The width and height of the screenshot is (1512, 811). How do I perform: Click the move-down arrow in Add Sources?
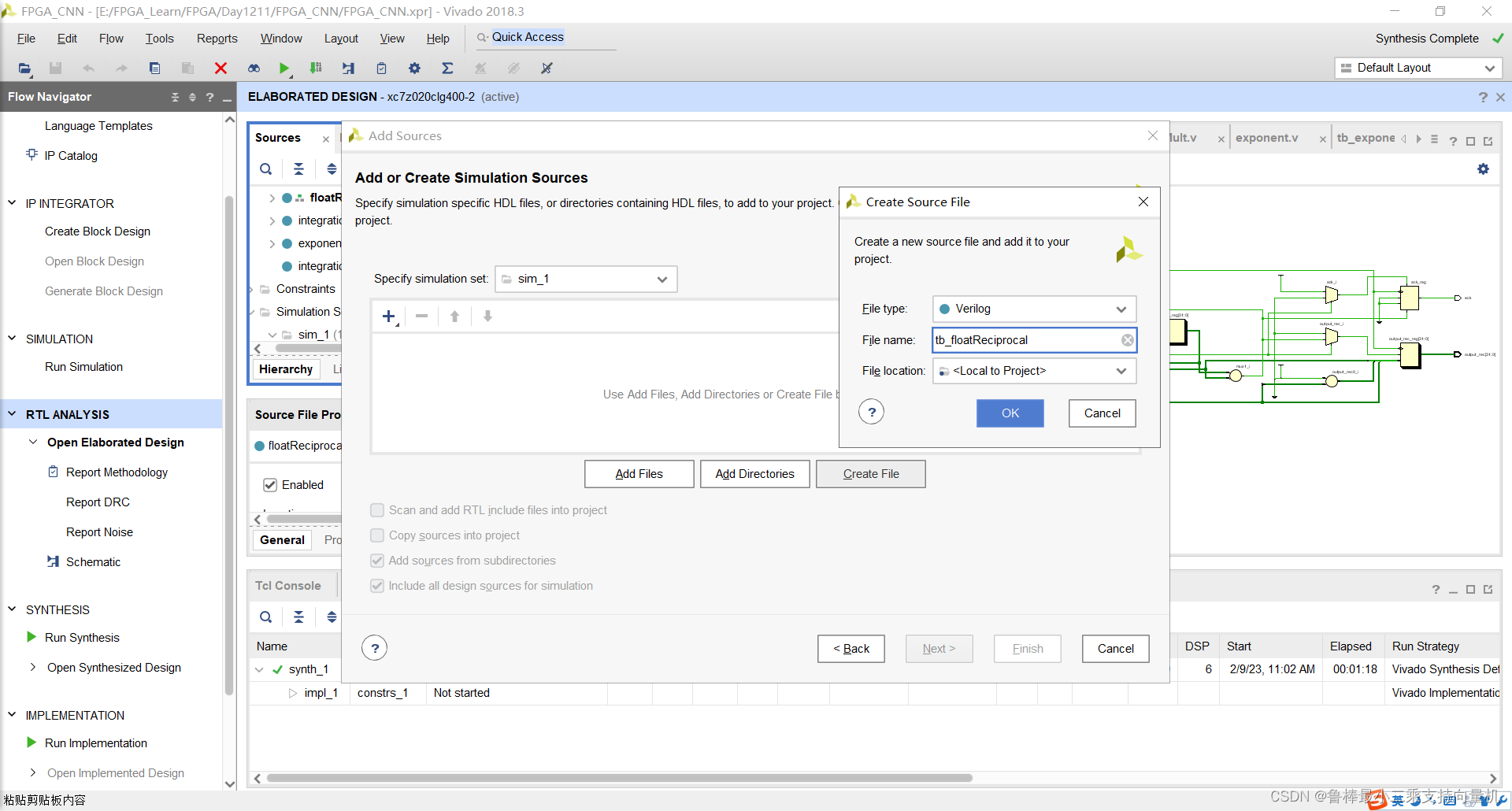coord(487,317)
